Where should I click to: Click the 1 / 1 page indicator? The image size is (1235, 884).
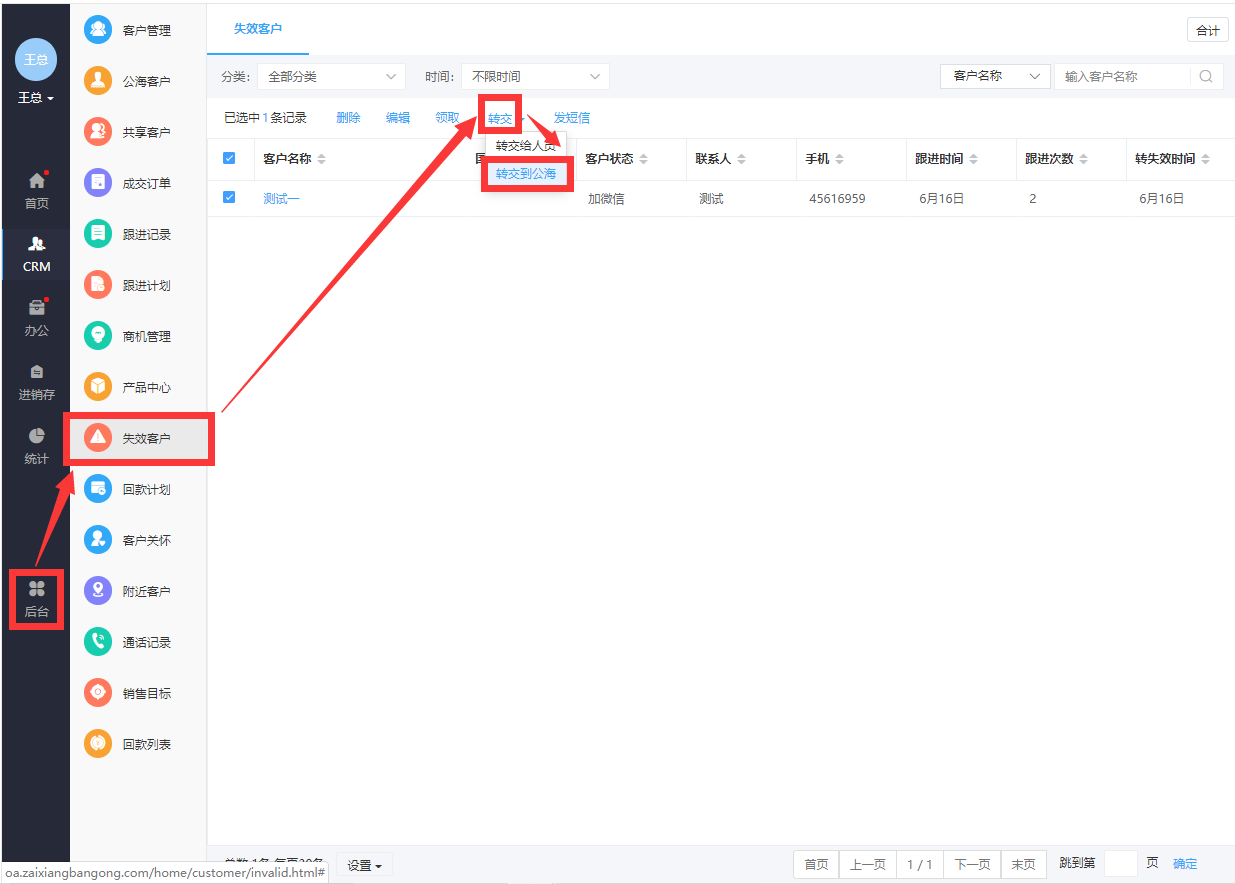tap(920, 865)
